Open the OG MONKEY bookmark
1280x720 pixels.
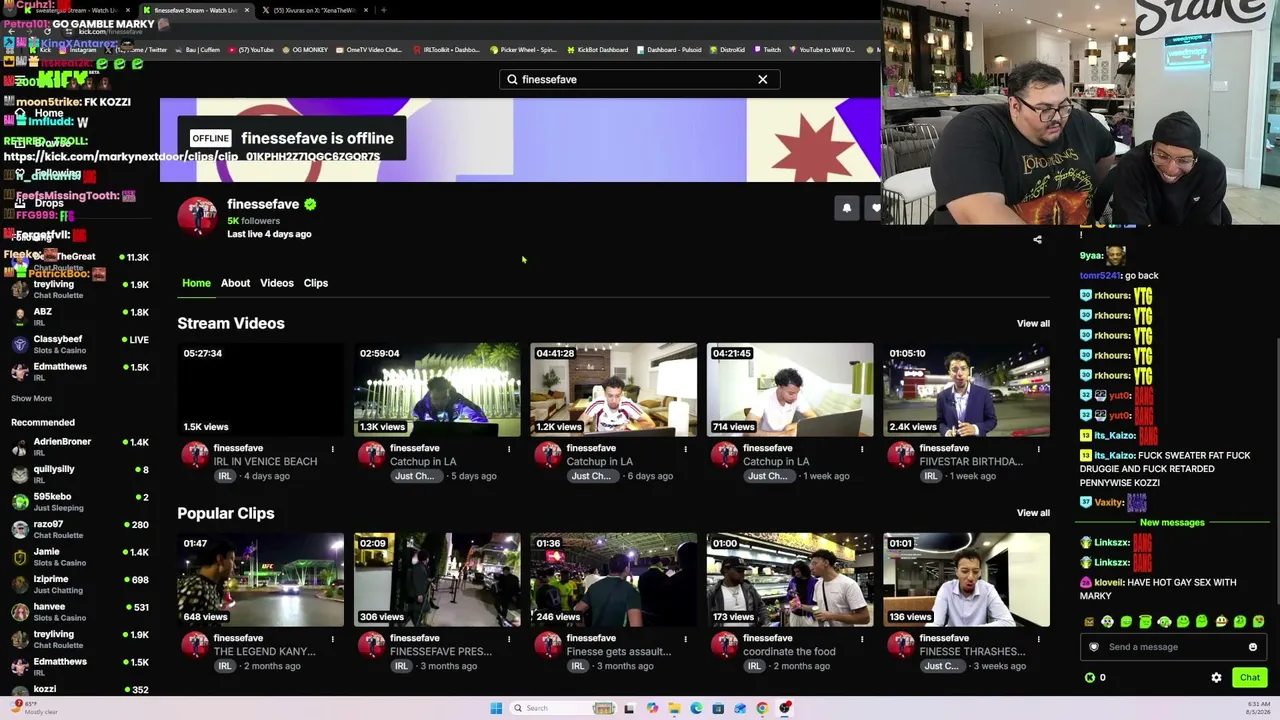[305, 50]
